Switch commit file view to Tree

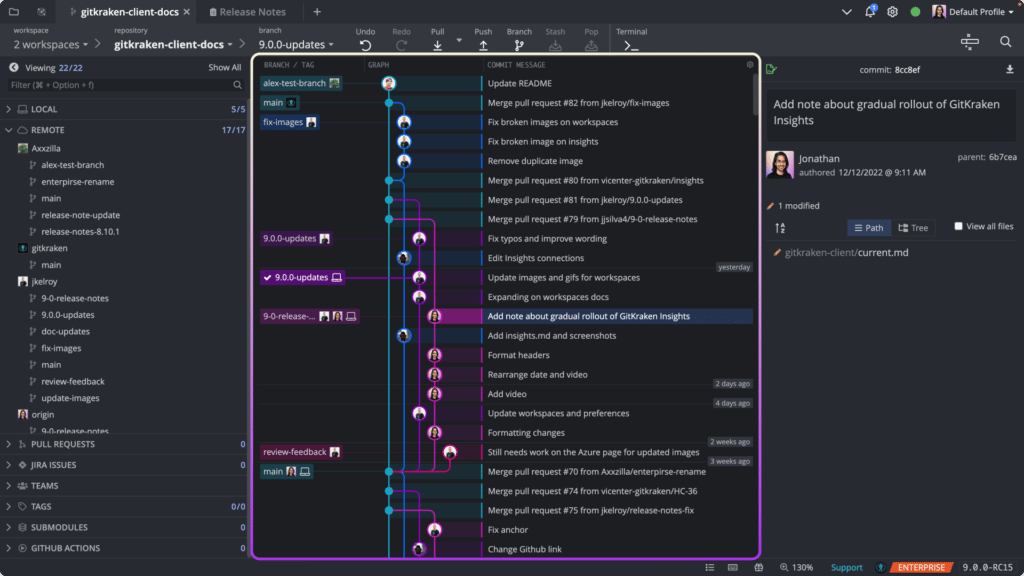913,227
